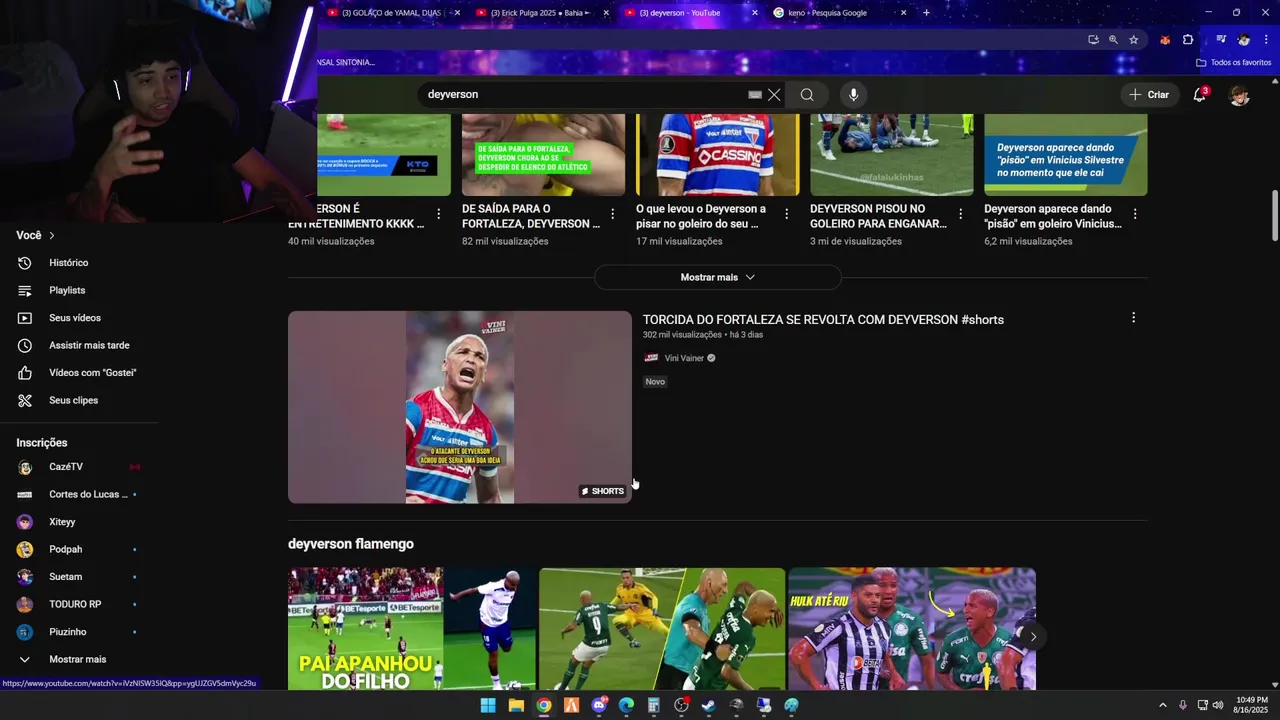Bookmark this page with the star icon
Image resolution: width=1280 pixels, height=720 pixels.
(x=1134, y=40)
